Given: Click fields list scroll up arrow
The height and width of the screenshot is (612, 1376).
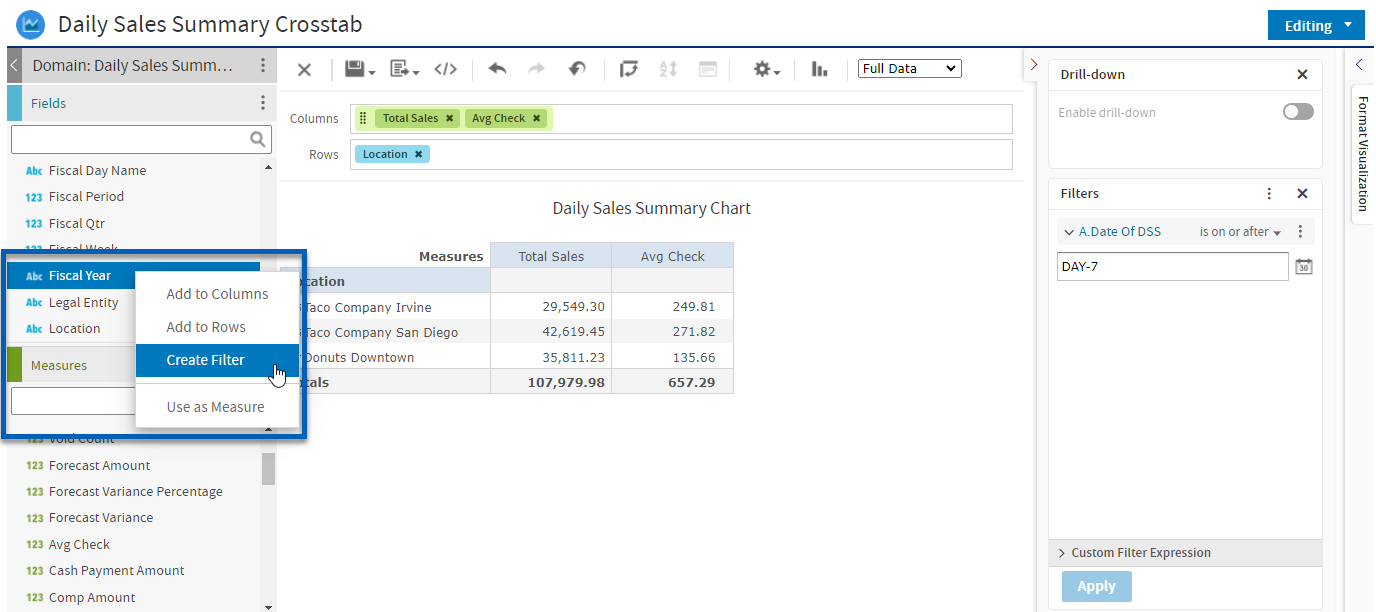Looking at the screenshot, I should point(268,167).
